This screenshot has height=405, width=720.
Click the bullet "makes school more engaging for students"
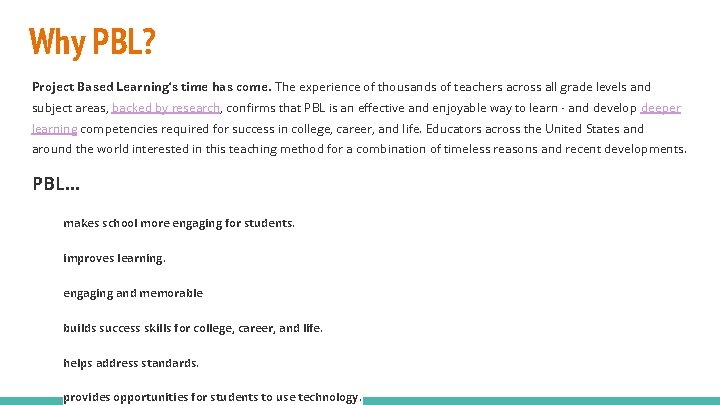click(179, 223)
